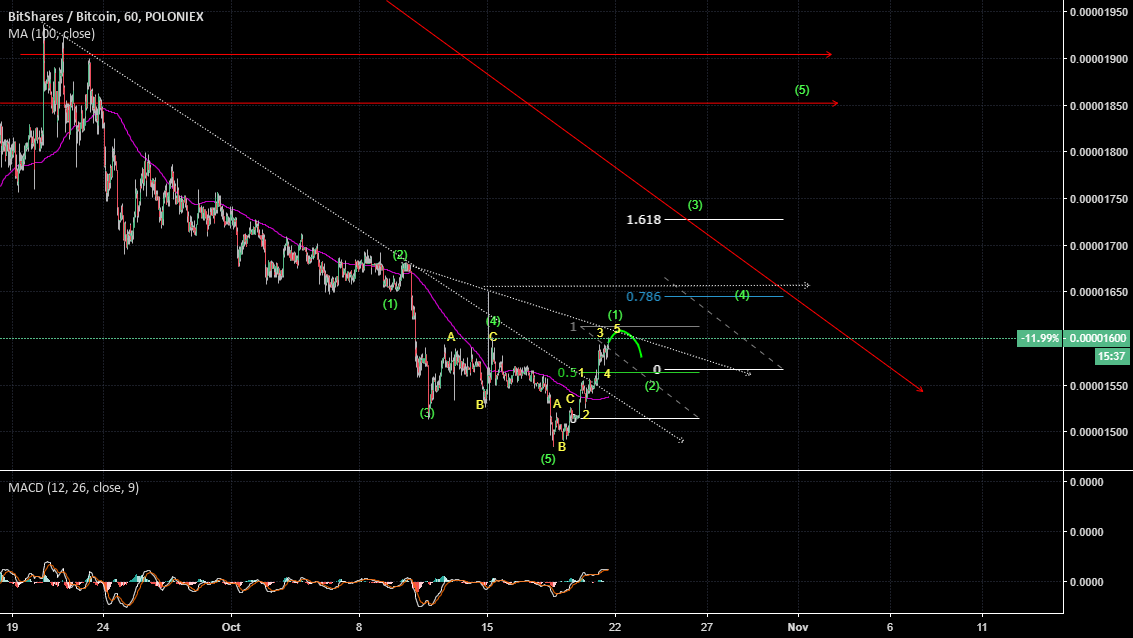The image size is (1133, 638).
Task: Click the 0.00001550 price axis label
Action: [x=1098, y=386]
